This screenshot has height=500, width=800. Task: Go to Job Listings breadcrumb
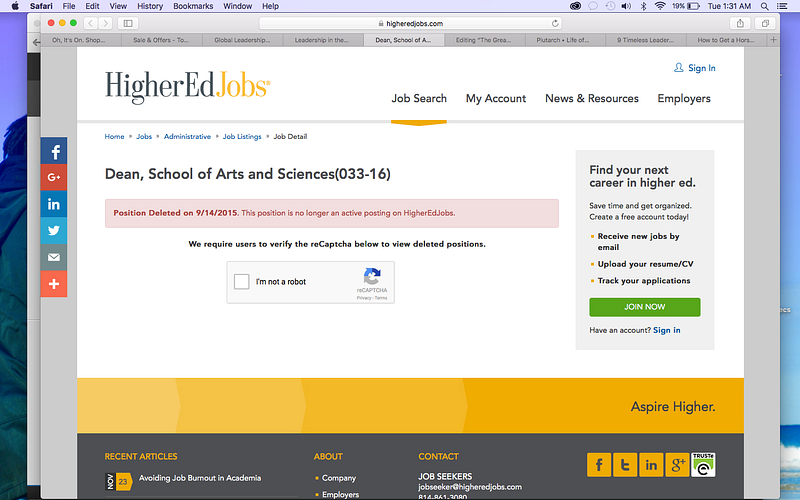pos(242,136)
